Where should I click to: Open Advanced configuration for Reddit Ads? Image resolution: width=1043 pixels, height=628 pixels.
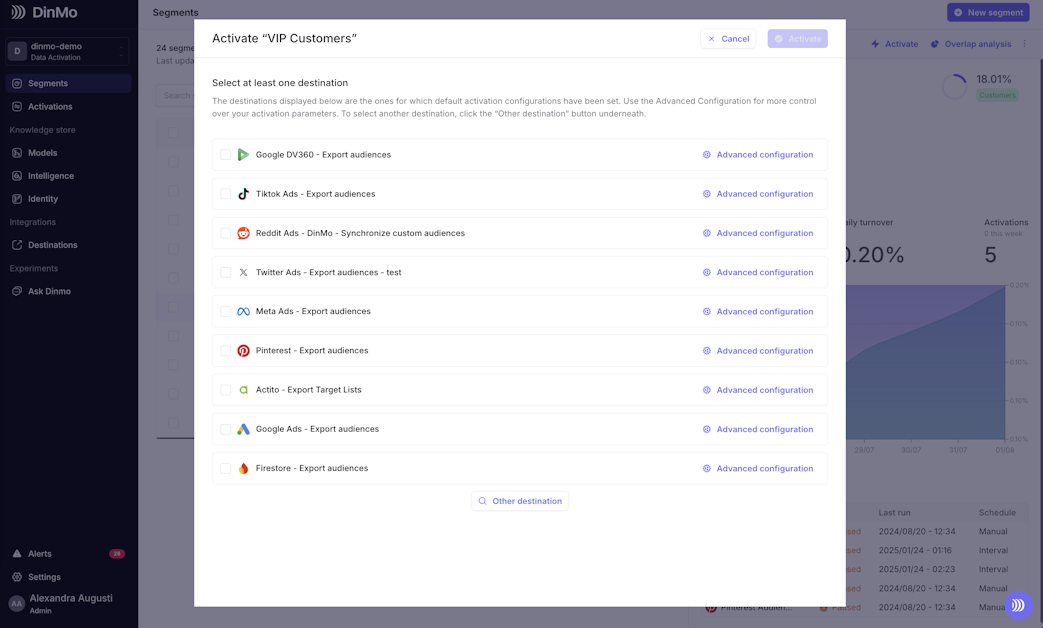[758, 233]
